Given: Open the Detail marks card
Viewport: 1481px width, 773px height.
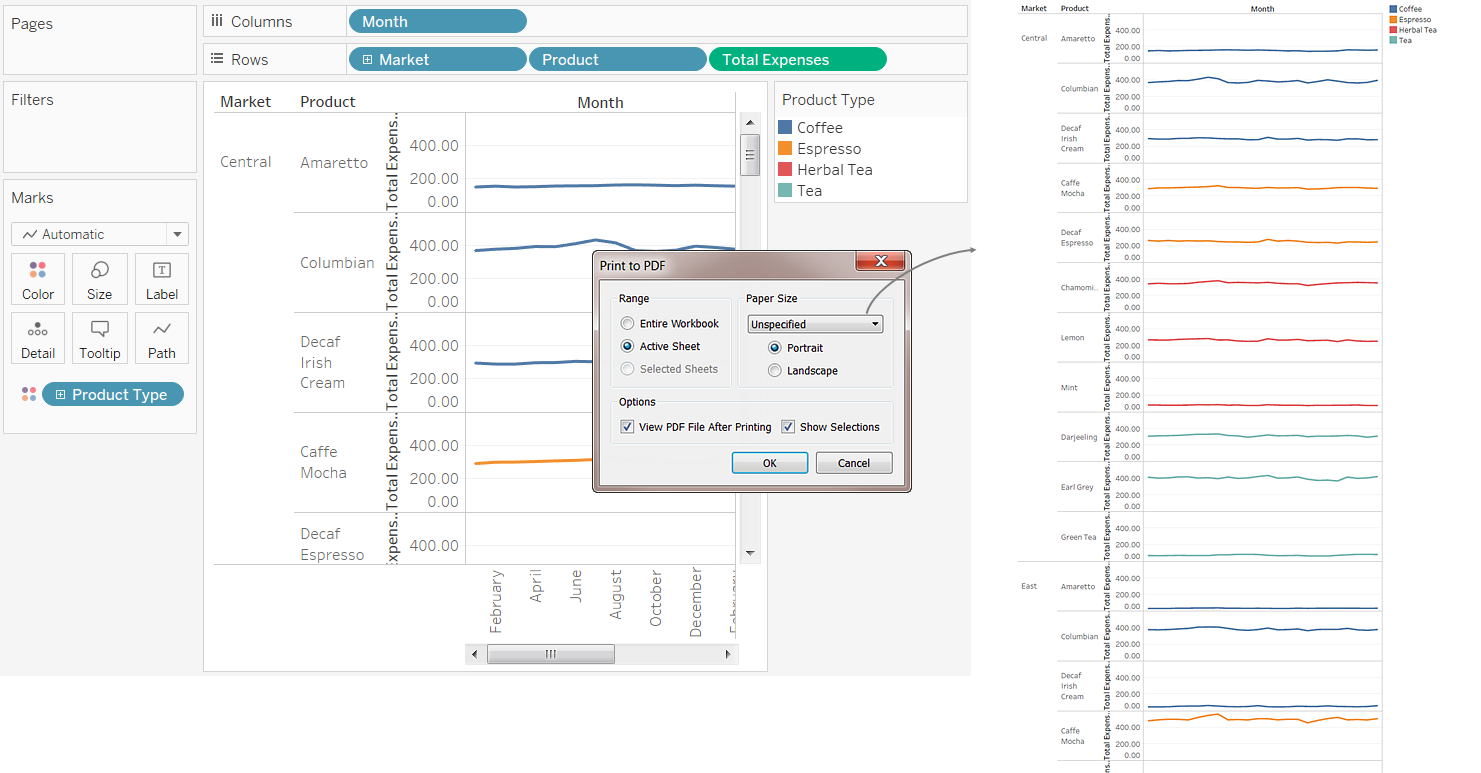Looking at the screenshot, I should tap(38, 338).
